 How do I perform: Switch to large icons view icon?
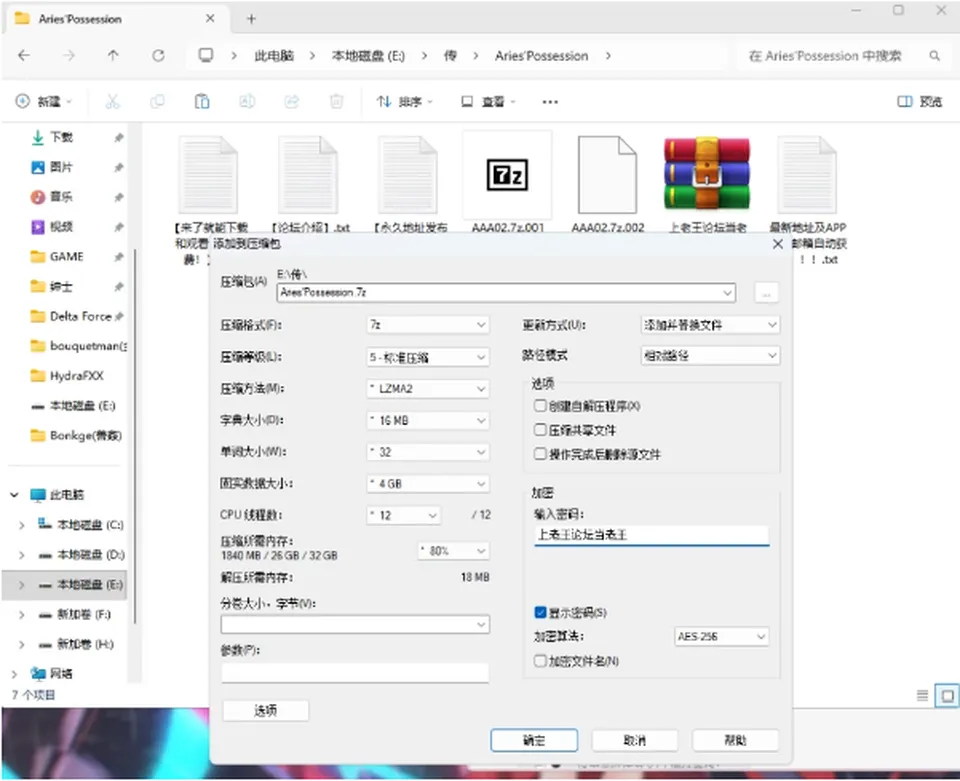point(947,696)
